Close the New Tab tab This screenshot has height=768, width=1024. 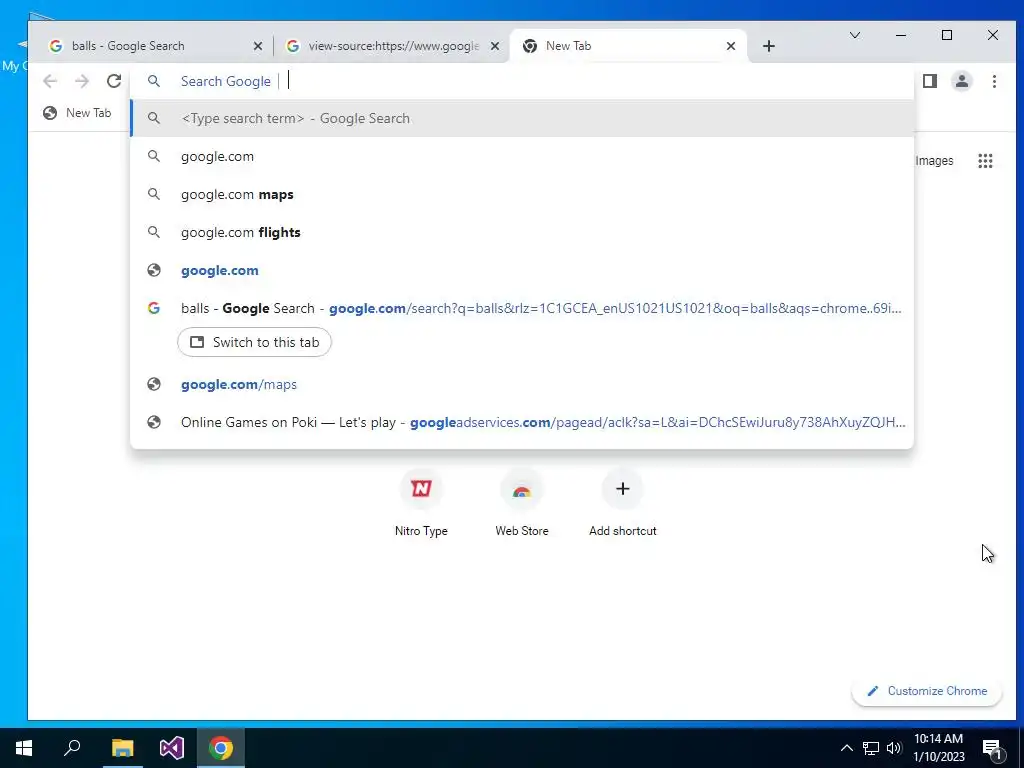point(731,46)
